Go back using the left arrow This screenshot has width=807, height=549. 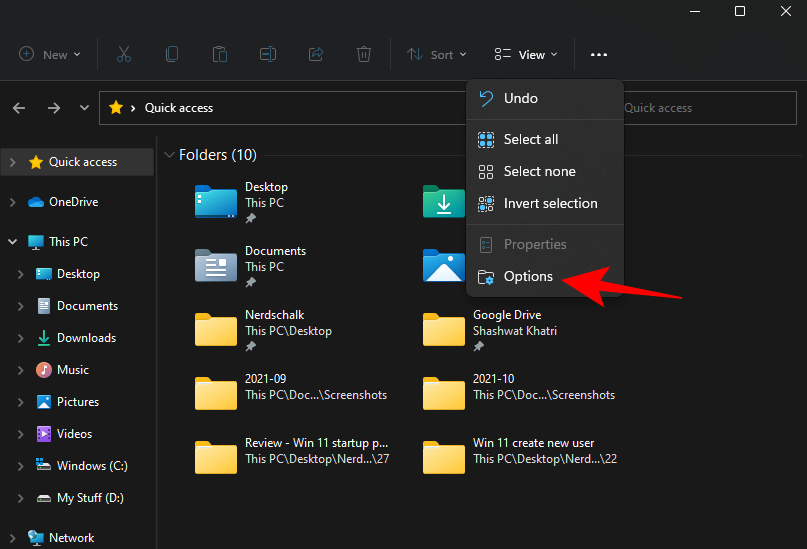coord(20,108)
